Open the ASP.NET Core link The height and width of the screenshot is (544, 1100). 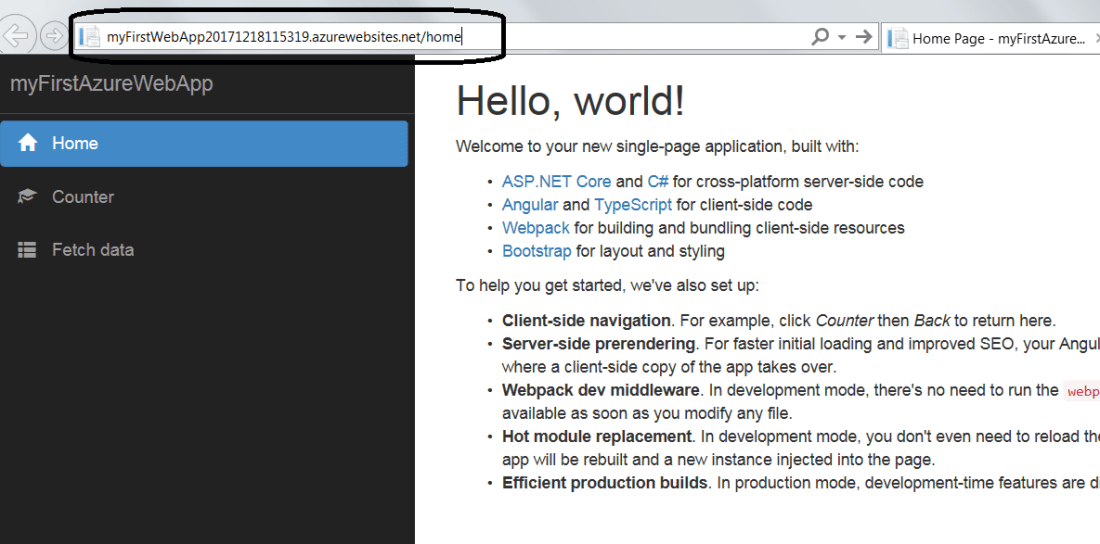pyautogui.click(x=556, y=182)
